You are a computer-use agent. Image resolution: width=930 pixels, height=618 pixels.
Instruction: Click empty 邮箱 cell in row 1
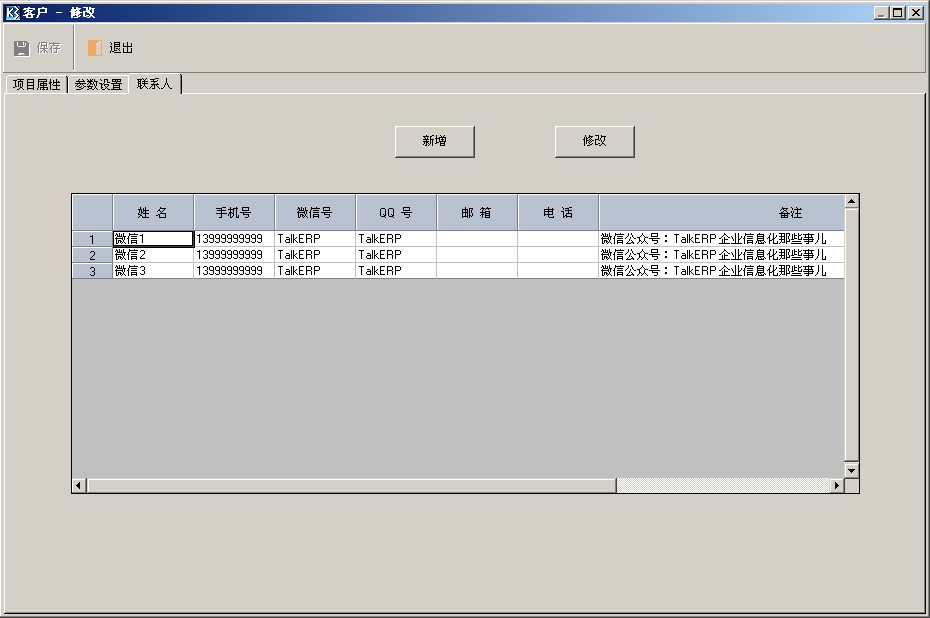coord(477,238)
